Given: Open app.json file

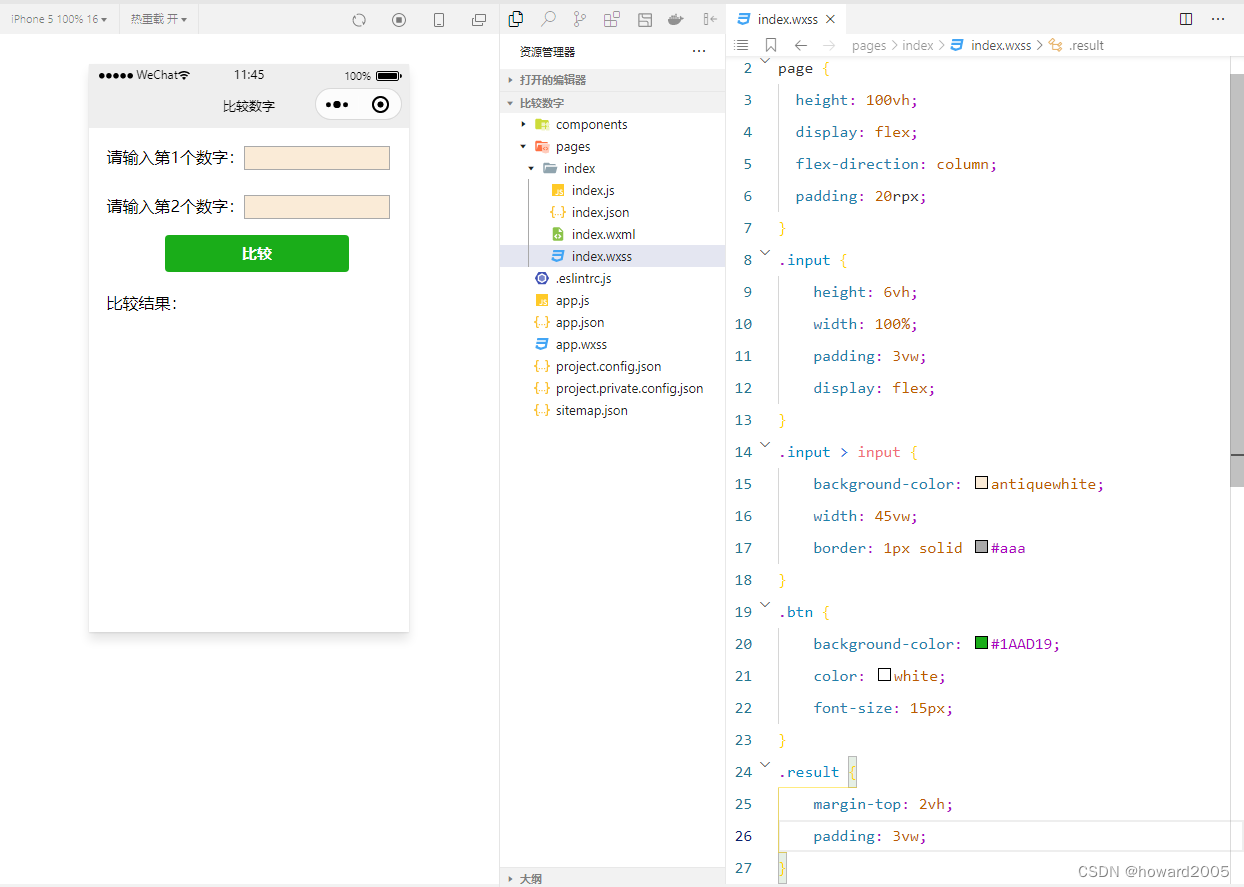Looking at the screenshot, I should (612, 323).
